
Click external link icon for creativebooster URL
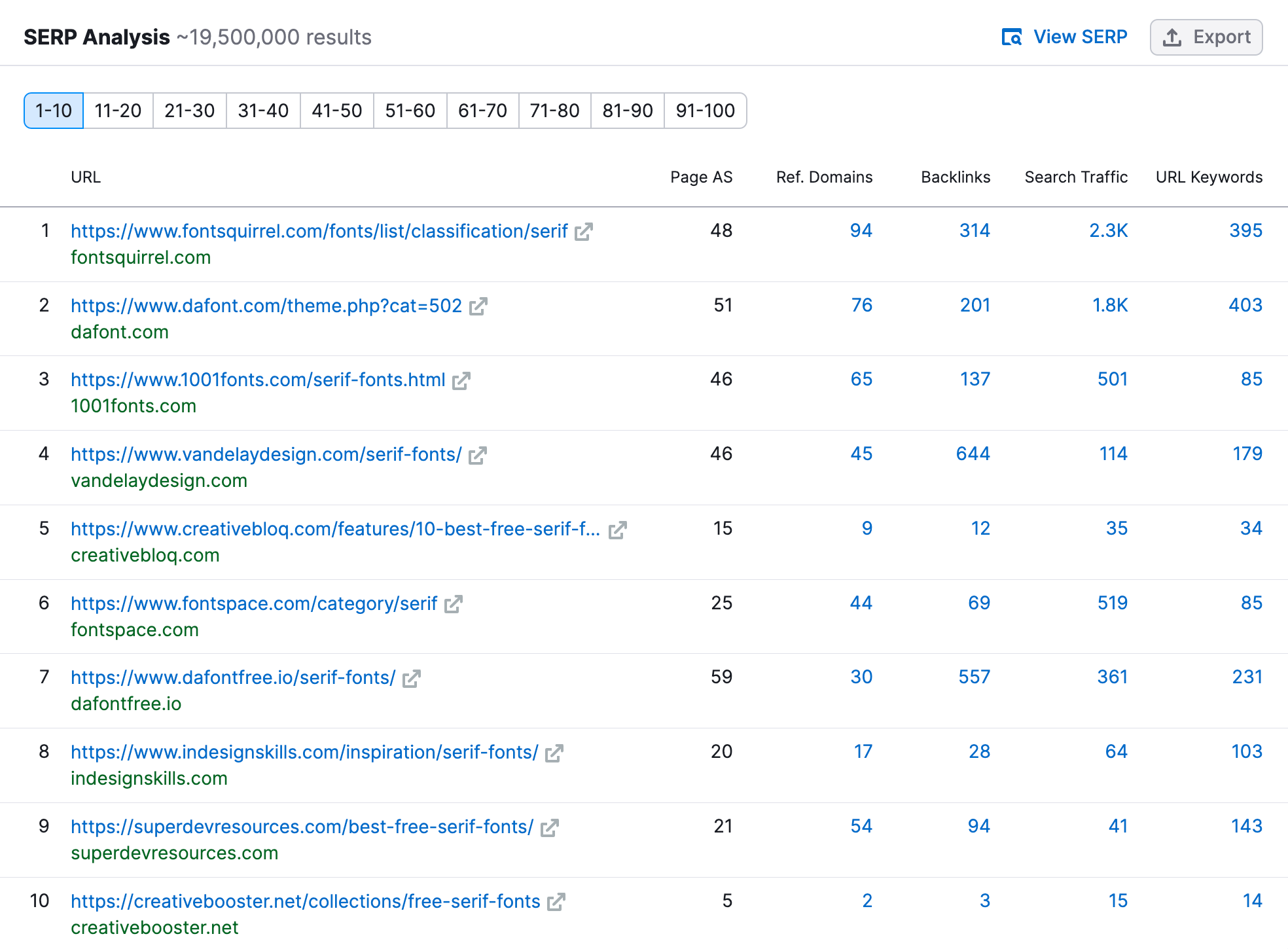coord(556,902)
